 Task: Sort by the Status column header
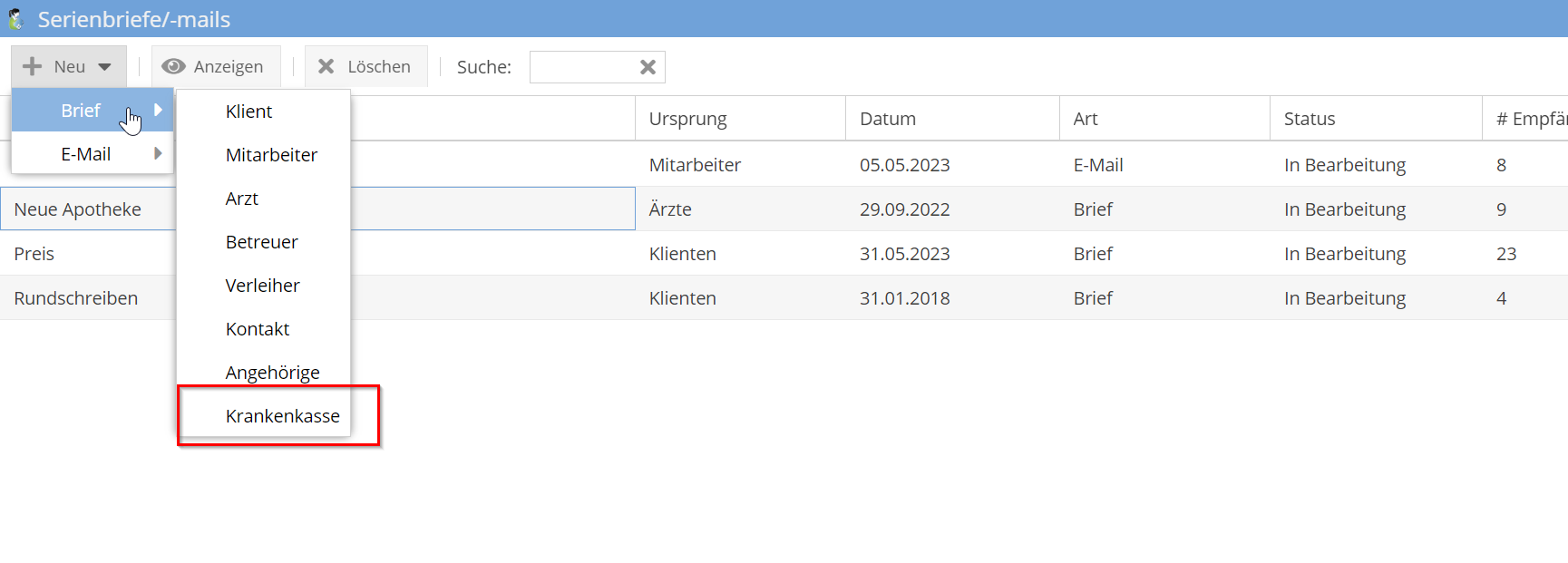pos(1310,119)
